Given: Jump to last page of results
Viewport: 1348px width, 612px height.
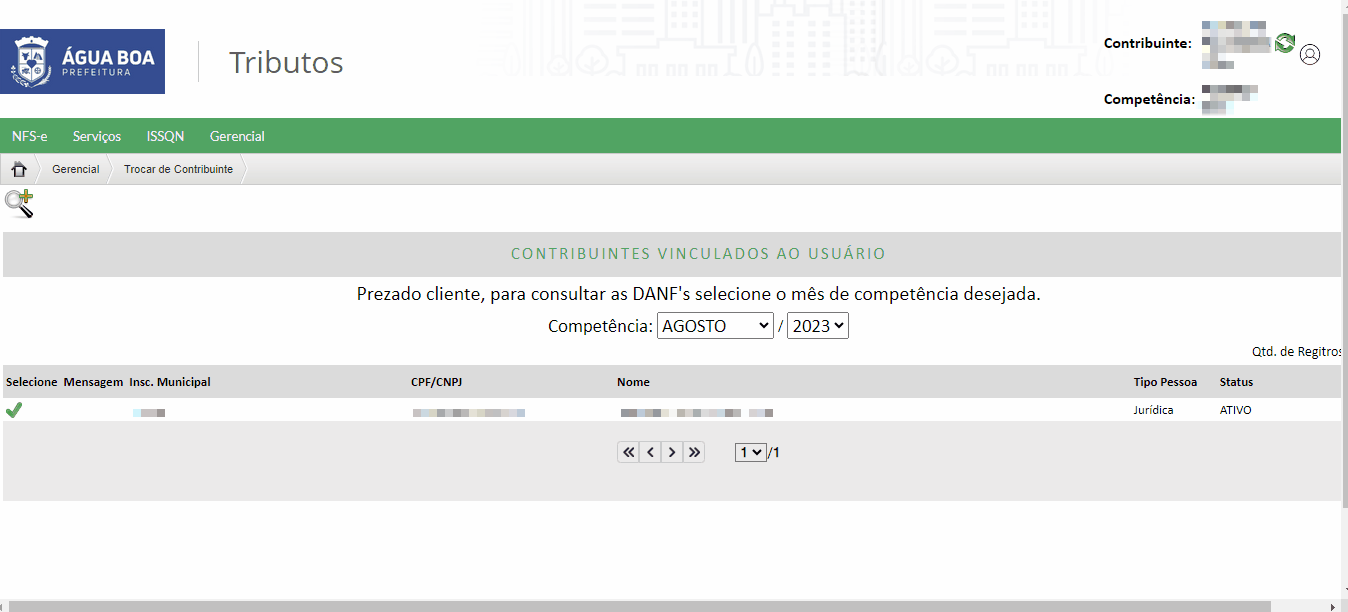Looking at the screenshot, I should coord(694,452).
